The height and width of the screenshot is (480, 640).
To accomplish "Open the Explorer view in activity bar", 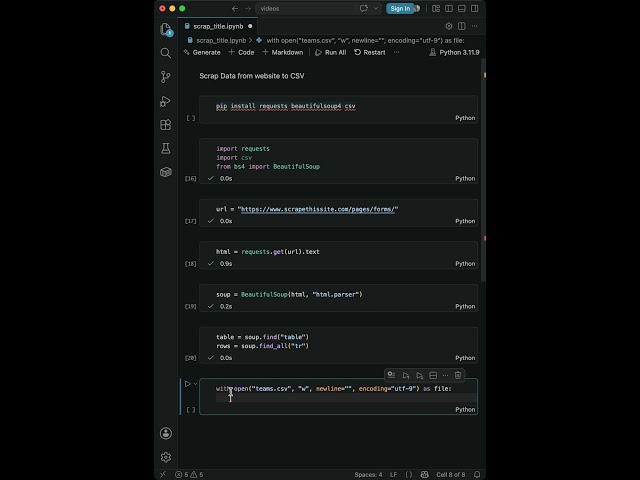I will point(166,29).
